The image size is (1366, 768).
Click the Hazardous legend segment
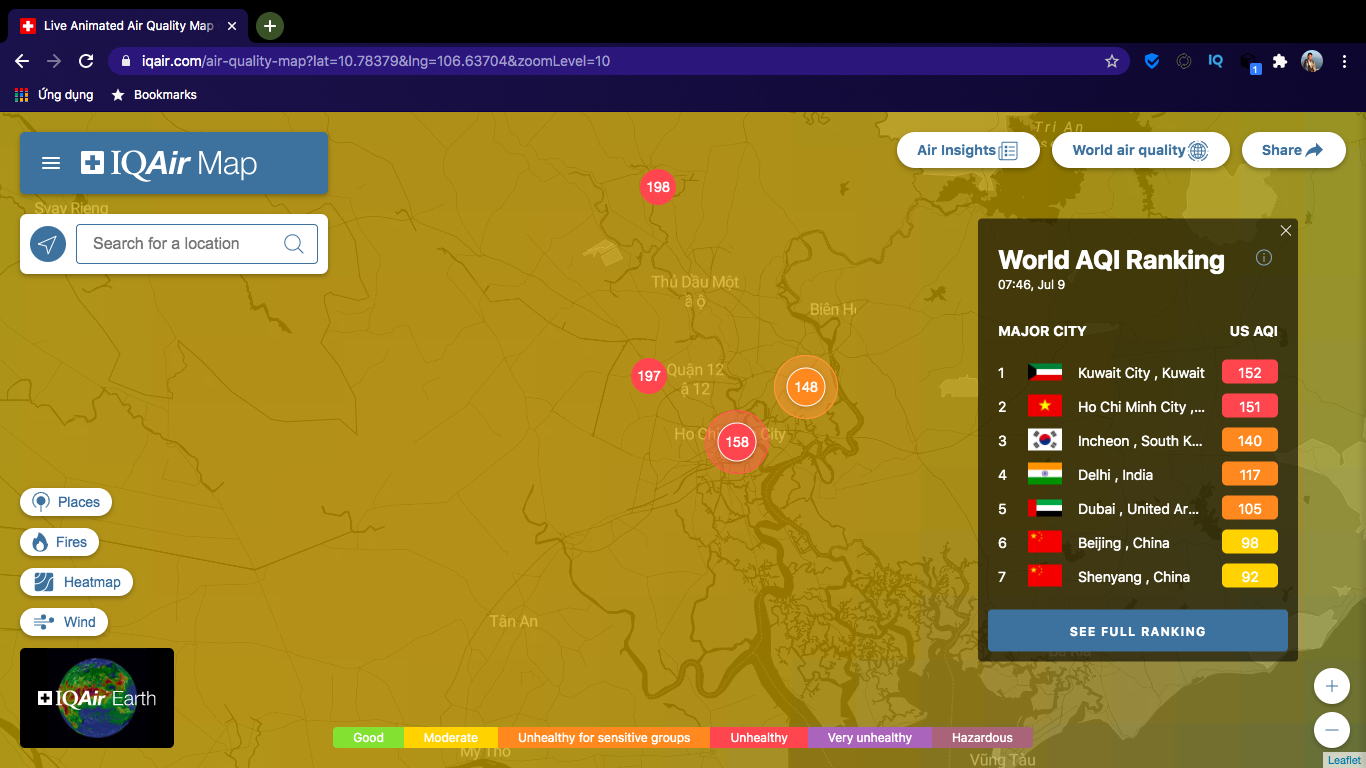coord(982,738)
